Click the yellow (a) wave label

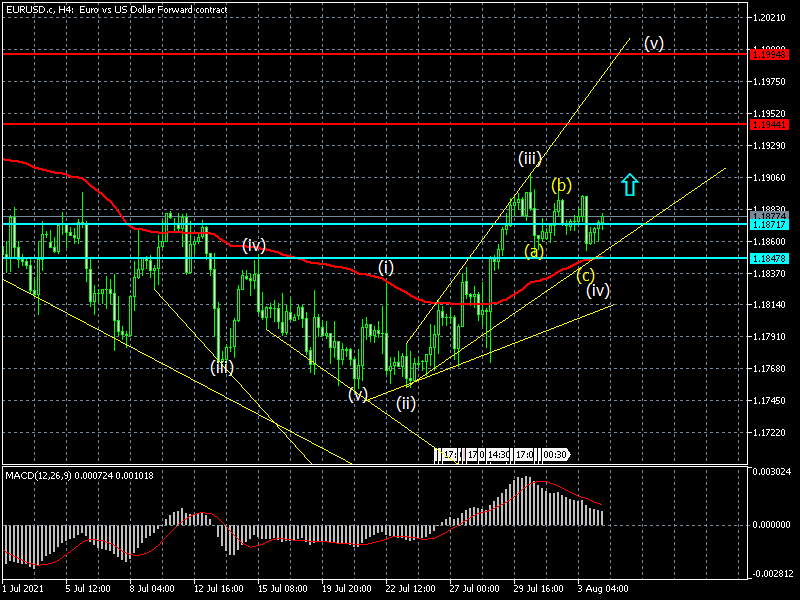535,251
